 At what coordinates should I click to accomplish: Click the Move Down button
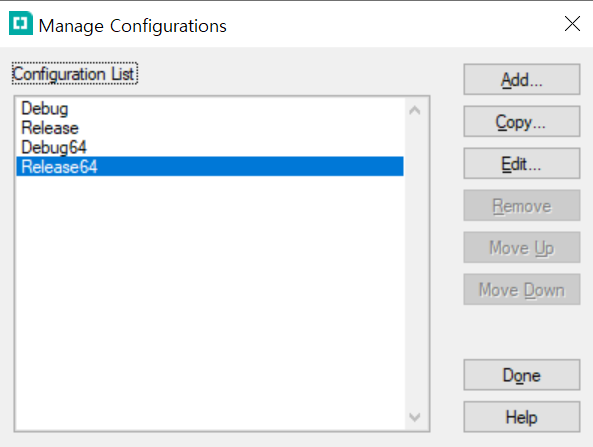522,289
